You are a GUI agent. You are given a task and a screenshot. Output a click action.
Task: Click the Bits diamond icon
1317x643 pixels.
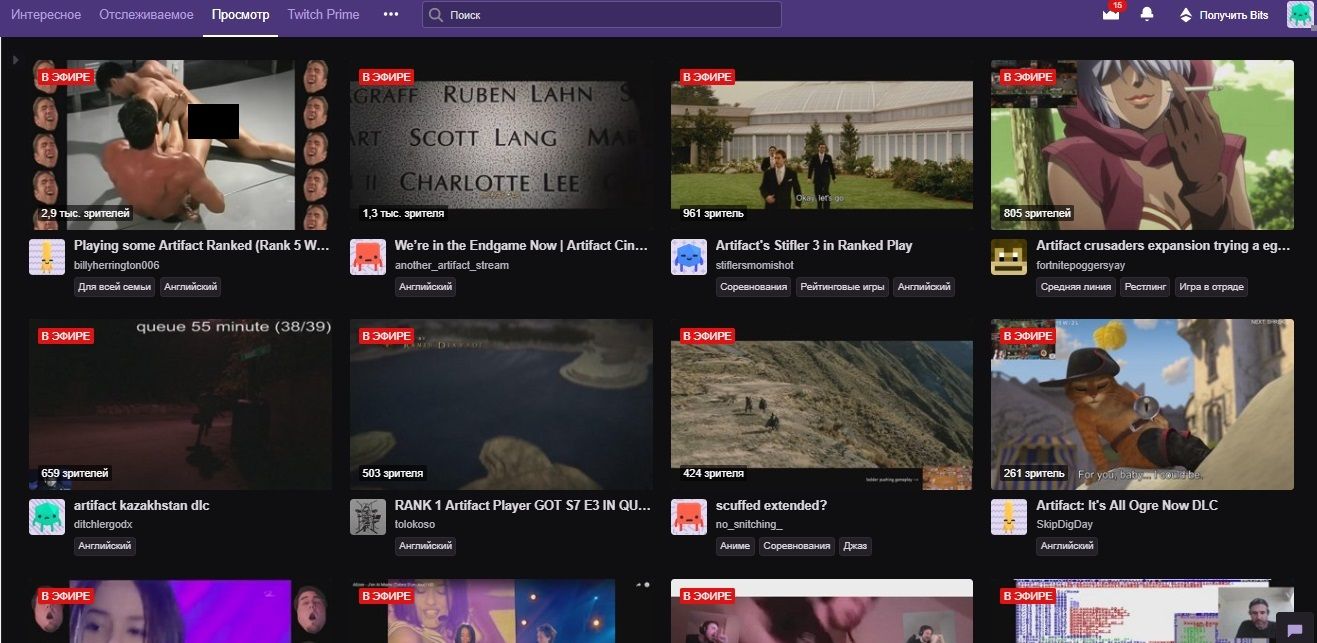[x=1186, y=15]
